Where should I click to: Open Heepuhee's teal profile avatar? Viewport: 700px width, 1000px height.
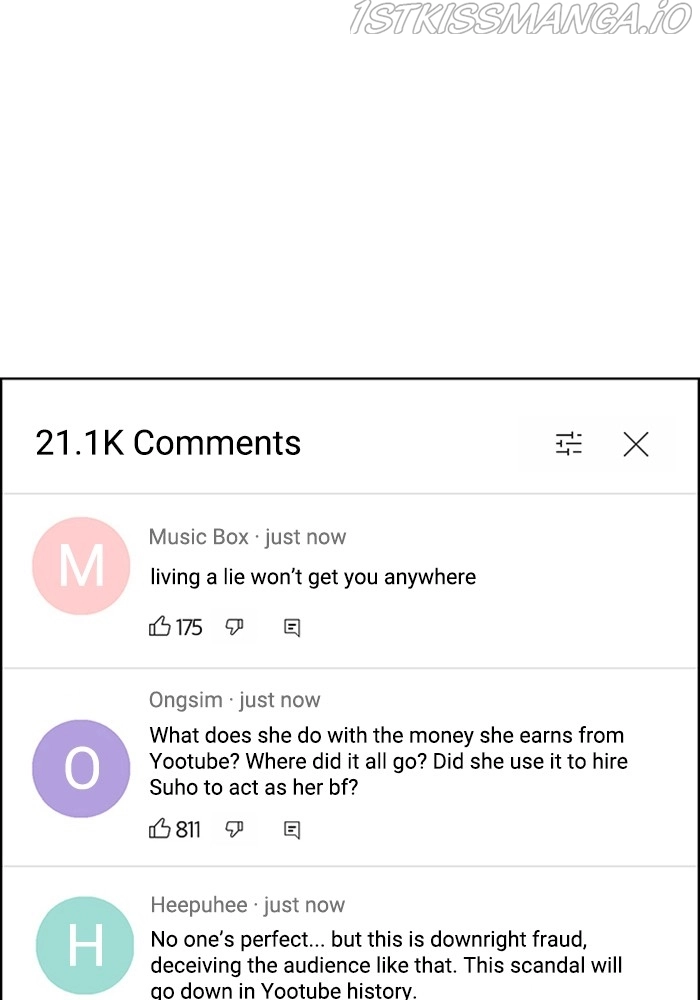click(85, 945)
